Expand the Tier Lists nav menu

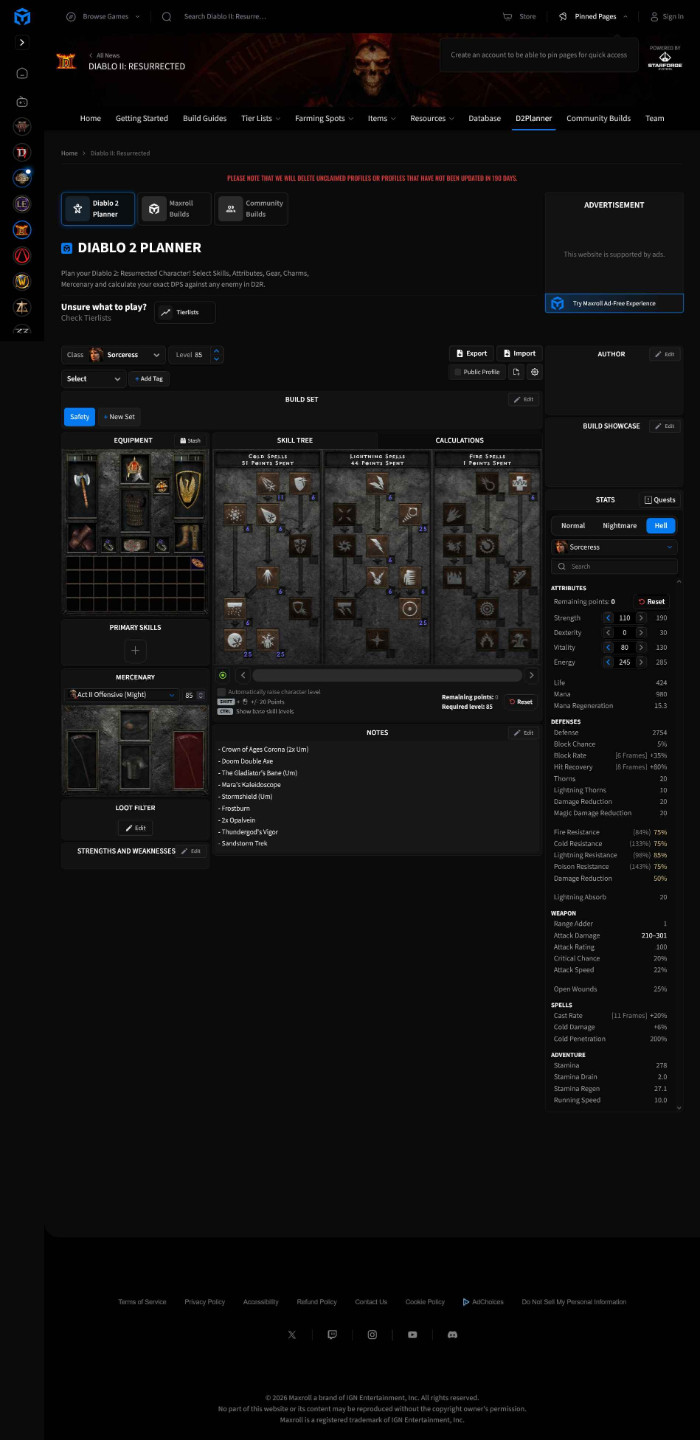click(260, 118)
